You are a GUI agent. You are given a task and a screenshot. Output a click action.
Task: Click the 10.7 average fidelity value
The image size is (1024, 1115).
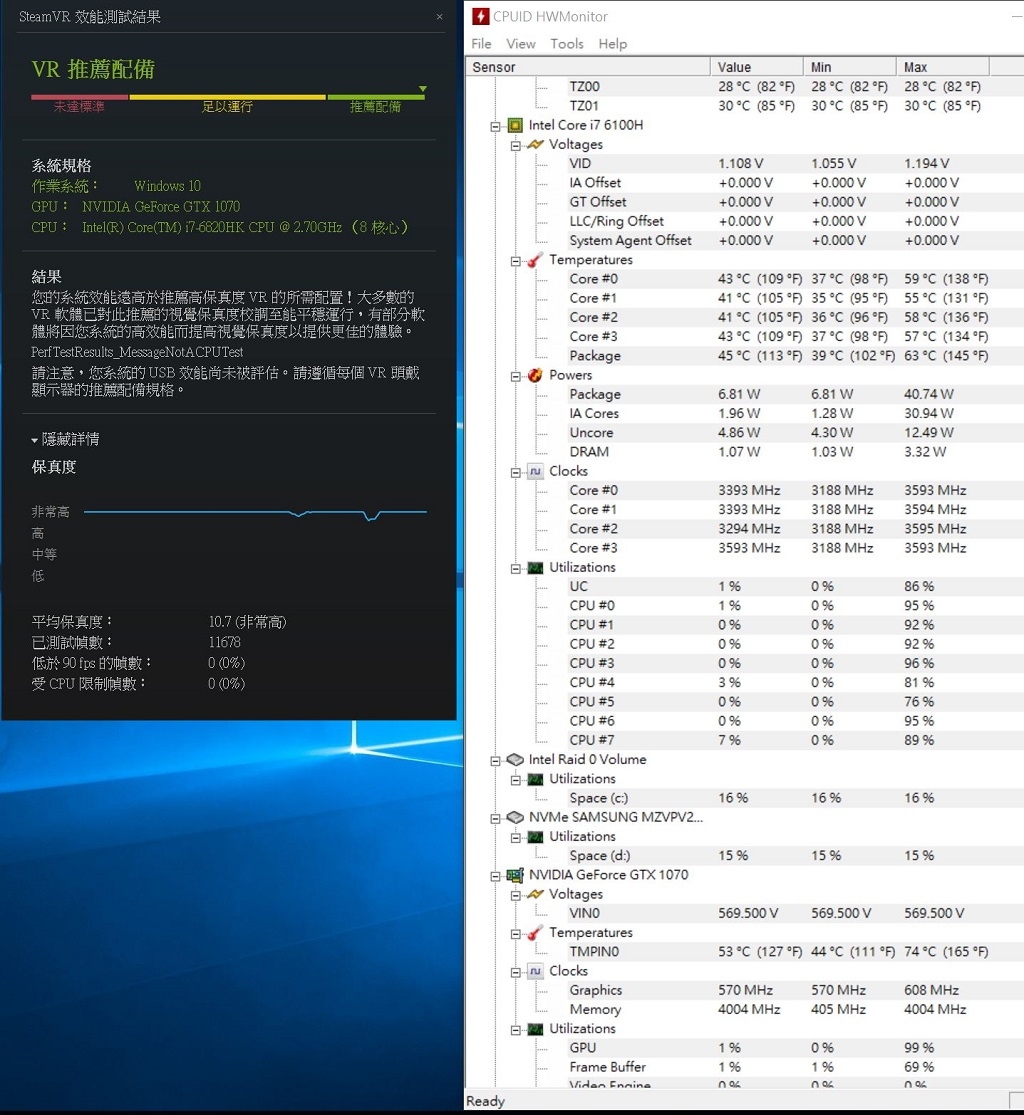(247, 622)
